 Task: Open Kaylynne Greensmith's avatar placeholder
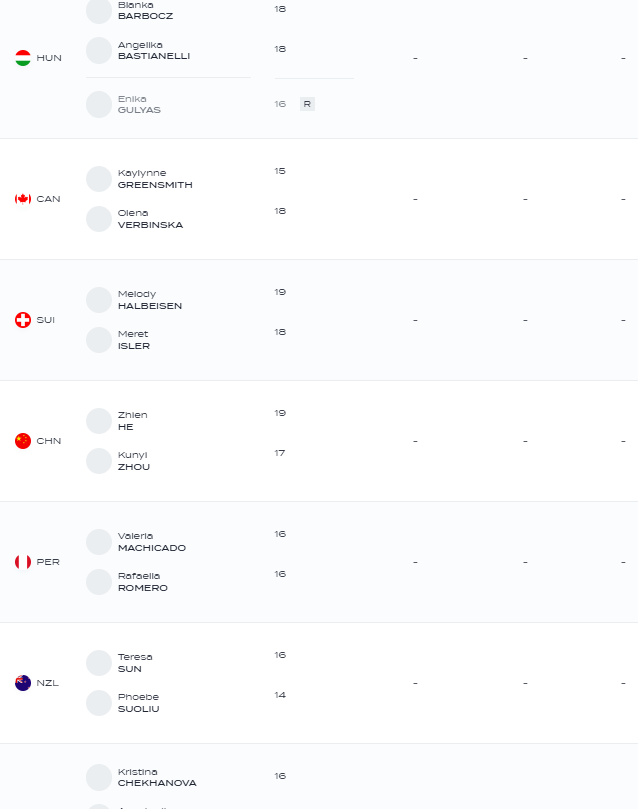99,179
